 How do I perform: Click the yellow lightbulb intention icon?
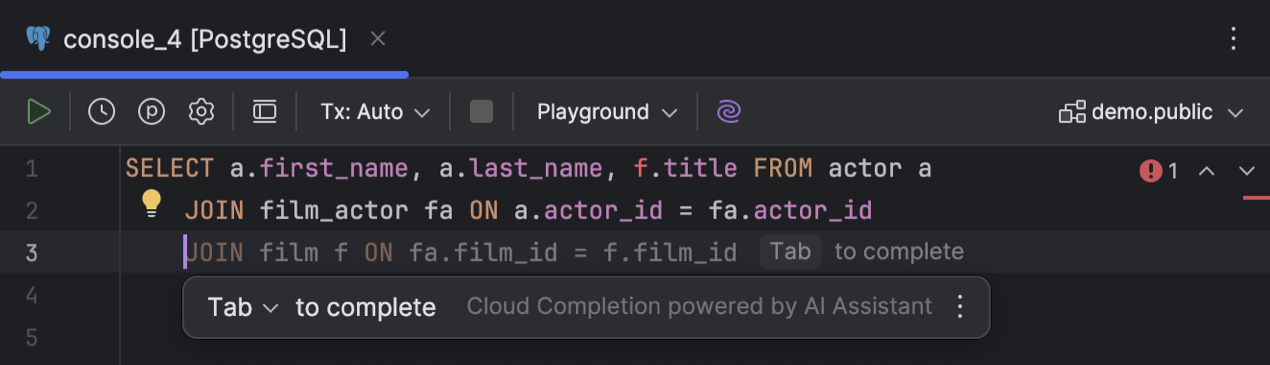tap(151, 203)
